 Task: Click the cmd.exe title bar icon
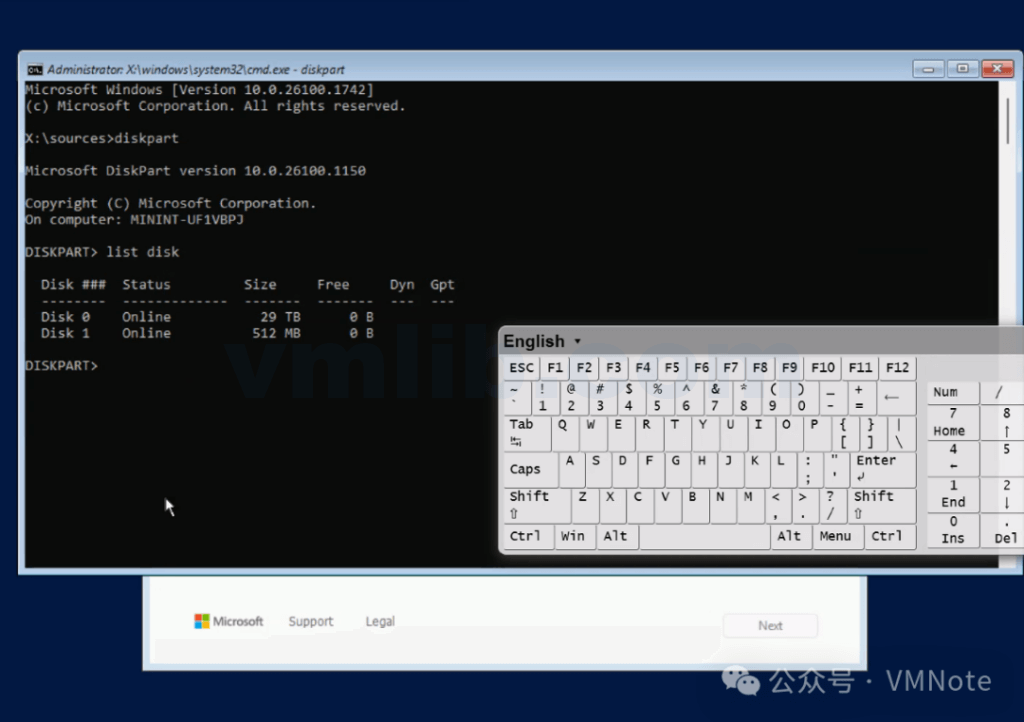pos(34,70)
